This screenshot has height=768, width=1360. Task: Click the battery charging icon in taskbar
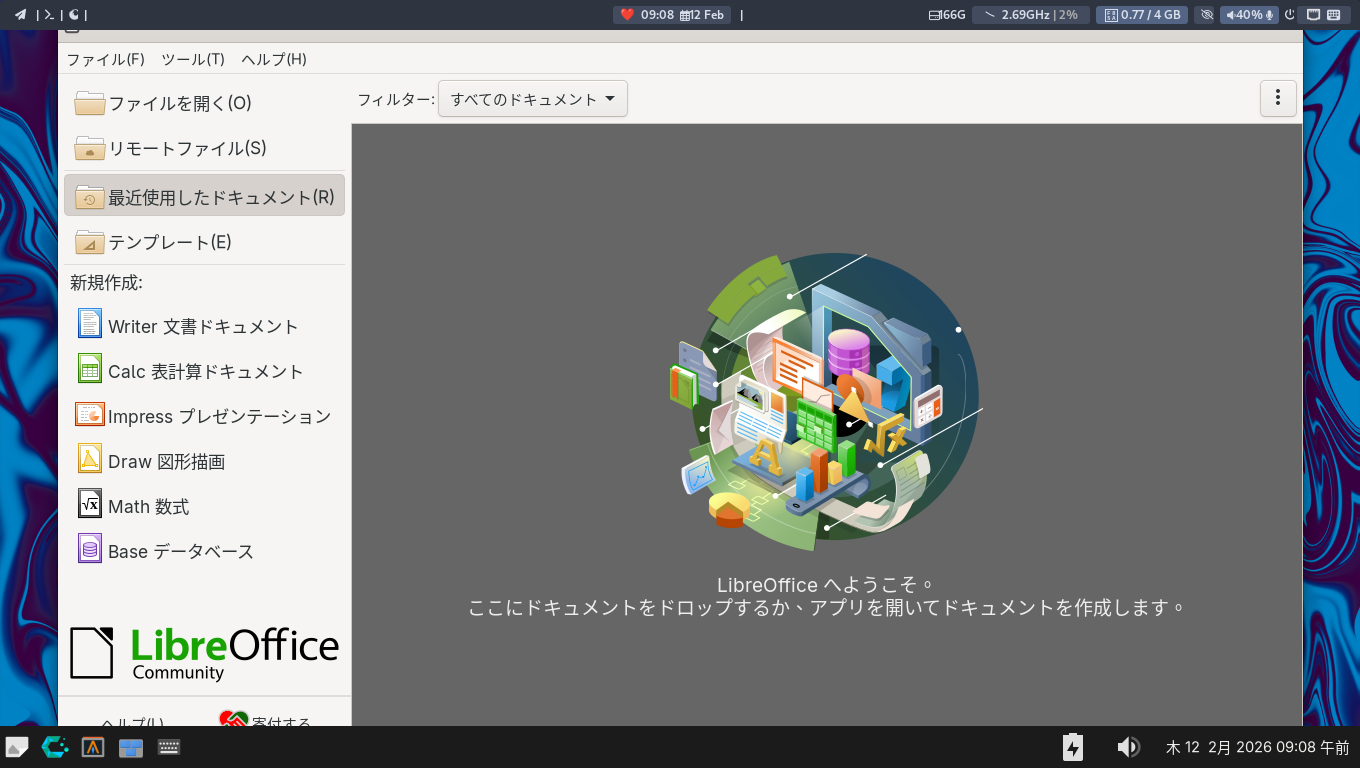[1072, 747]
